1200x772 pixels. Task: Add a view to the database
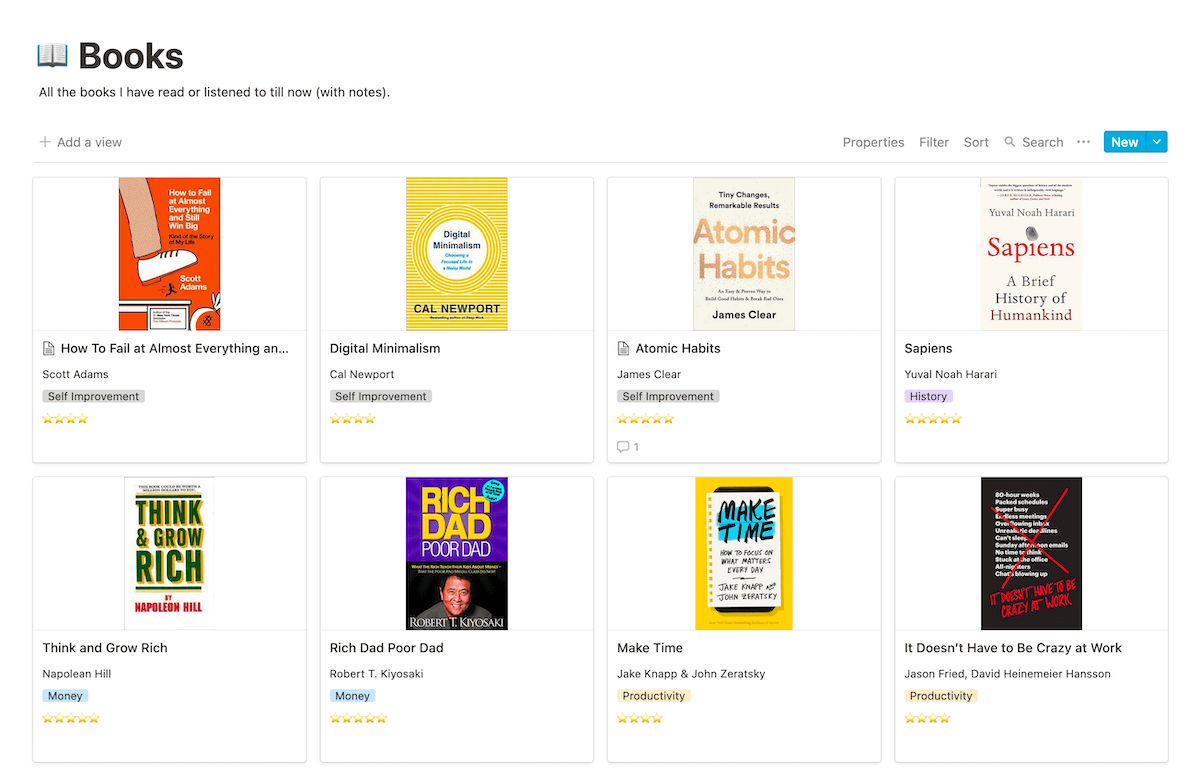pyautogui.click(x=90, y=141)
